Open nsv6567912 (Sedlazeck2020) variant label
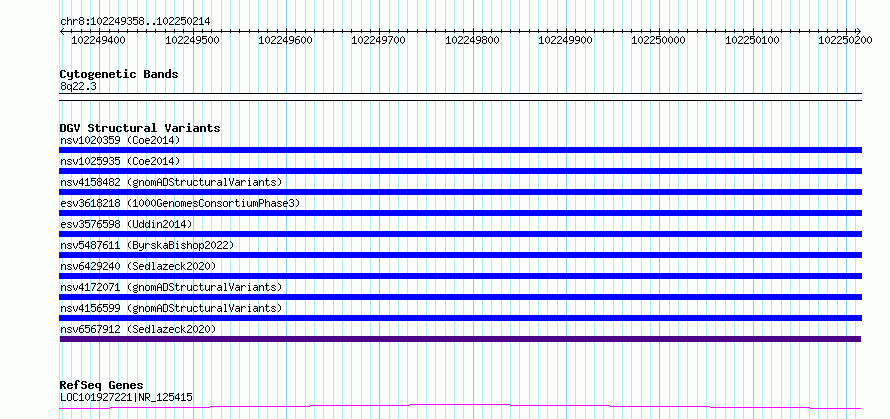This screenshot has height=419, width=890. (138, 329)
